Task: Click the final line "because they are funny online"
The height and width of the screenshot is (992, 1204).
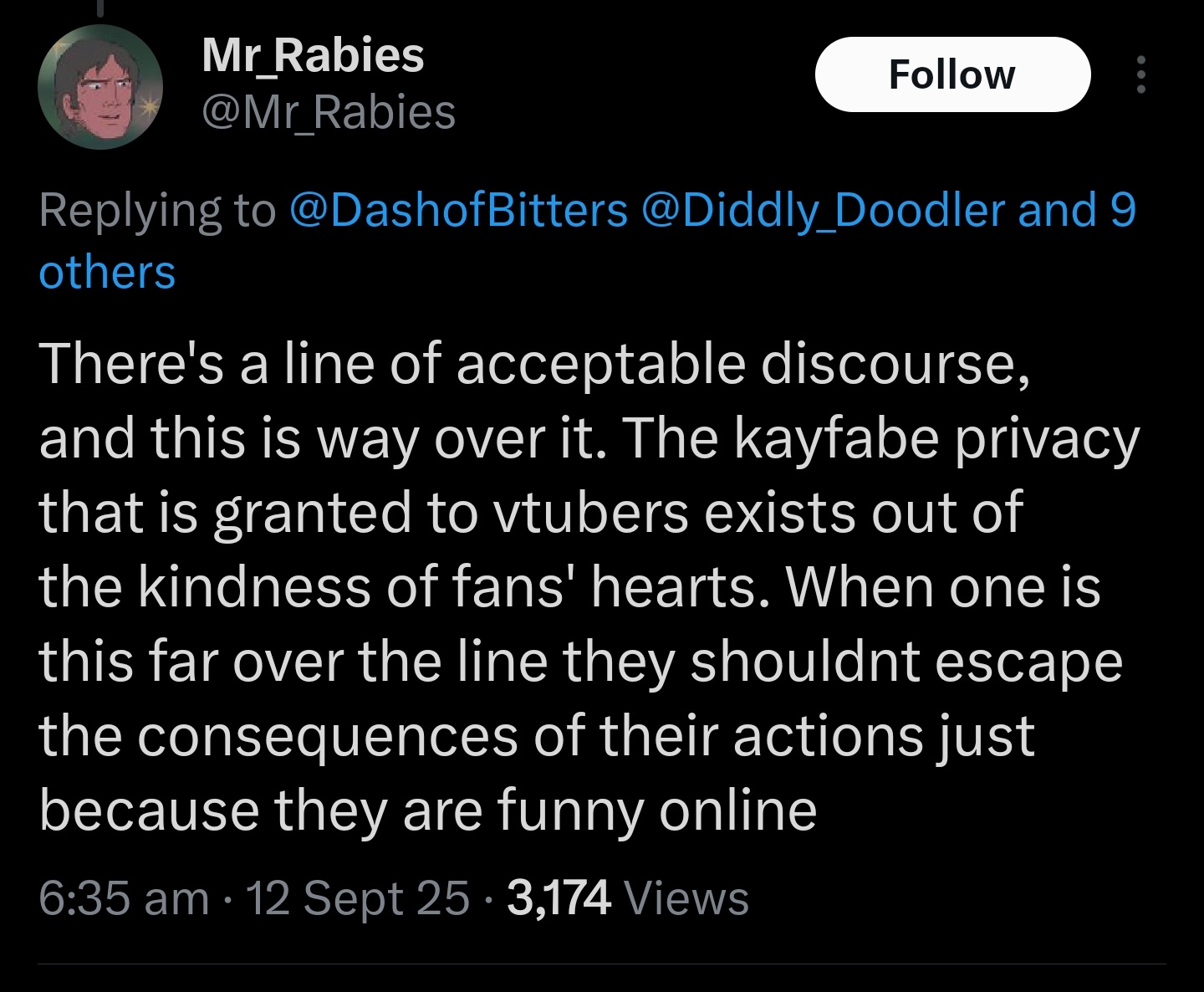Action: pos(427,810)
